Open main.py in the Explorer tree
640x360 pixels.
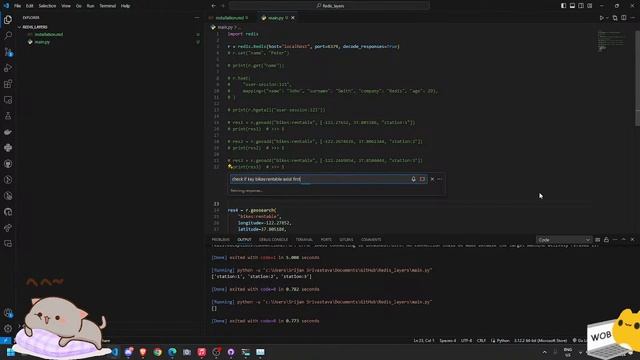coord(42,42)
